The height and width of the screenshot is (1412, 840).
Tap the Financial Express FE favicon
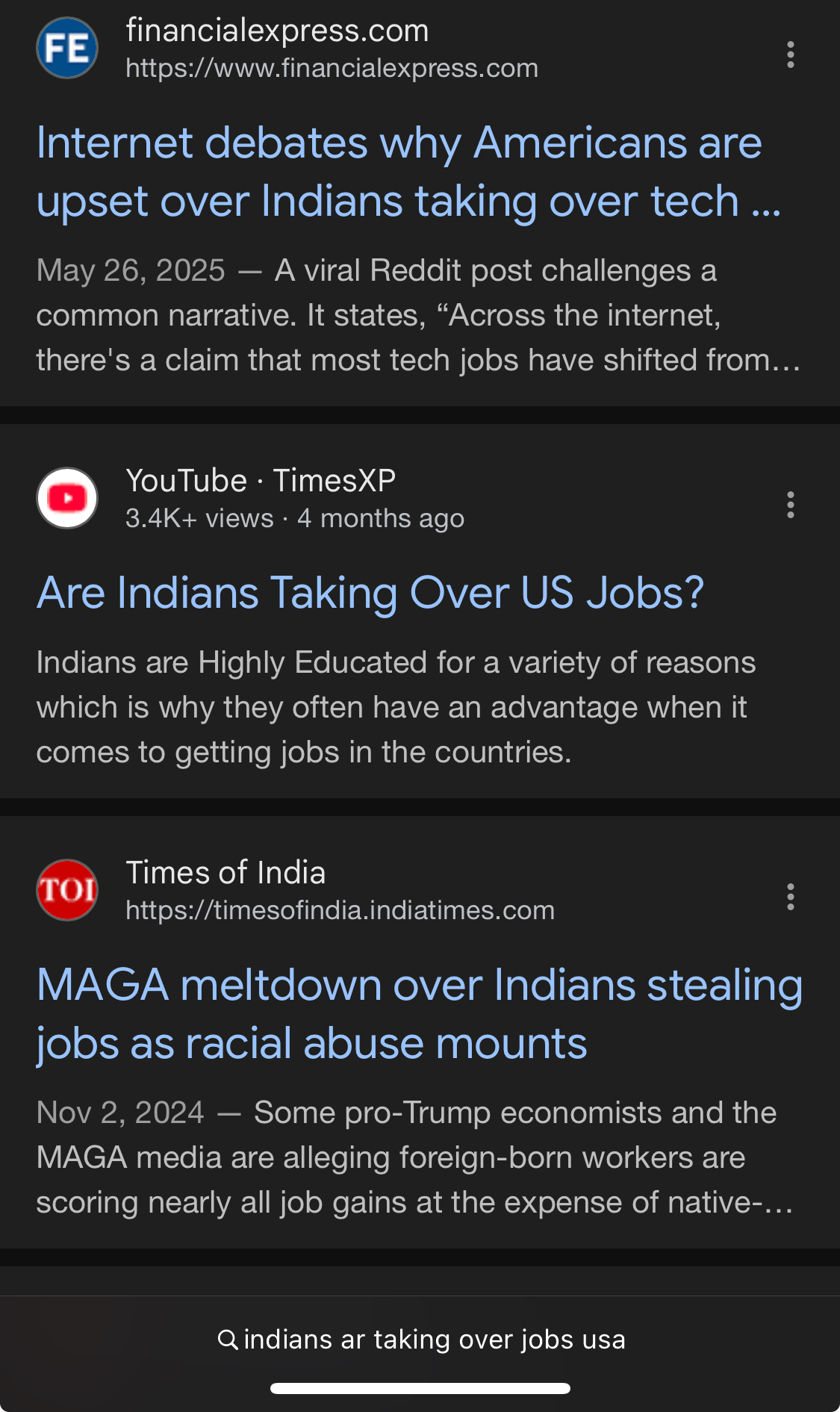[x=67, y=49]
